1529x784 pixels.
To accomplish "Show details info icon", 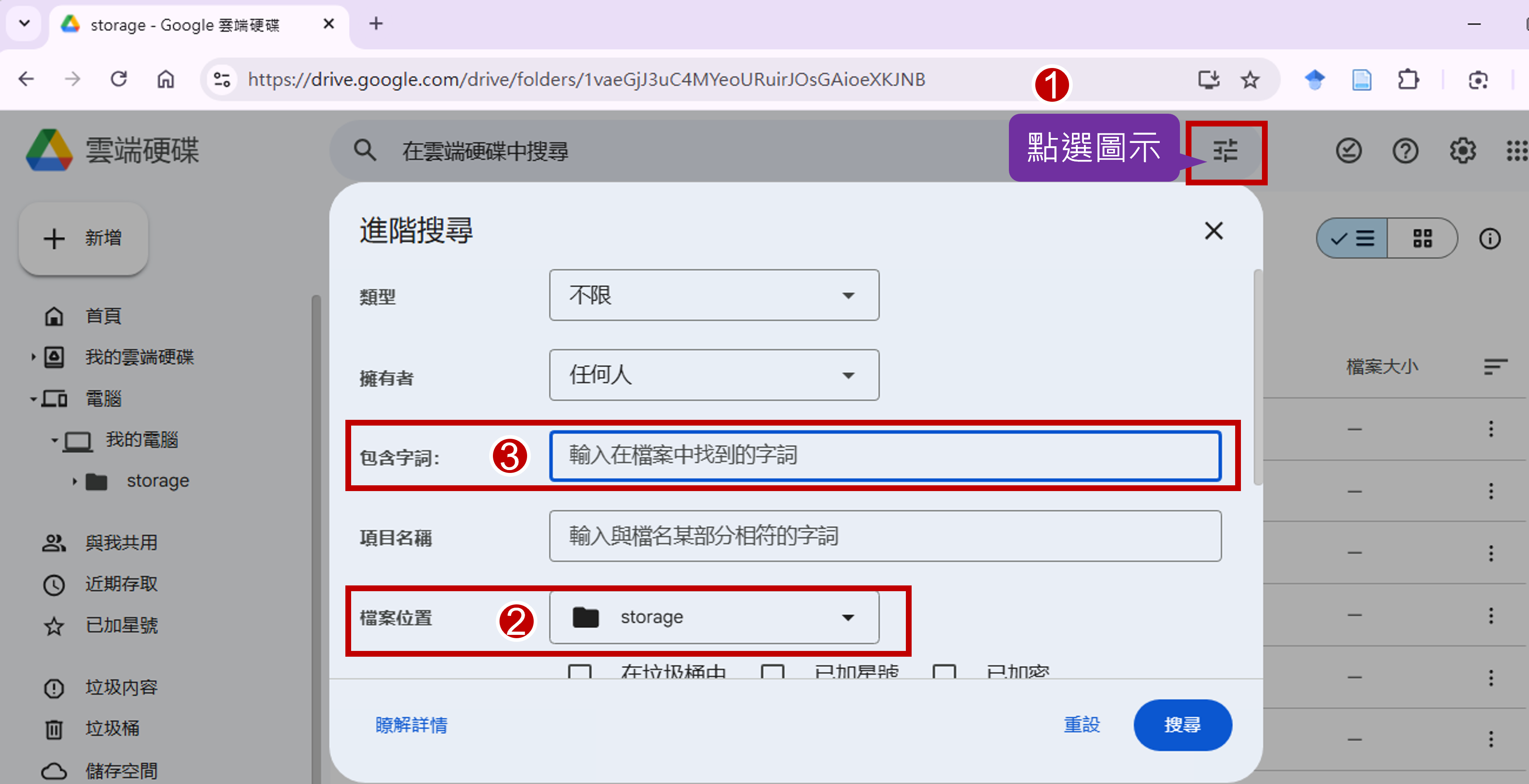I will [x=1489, y=239].
